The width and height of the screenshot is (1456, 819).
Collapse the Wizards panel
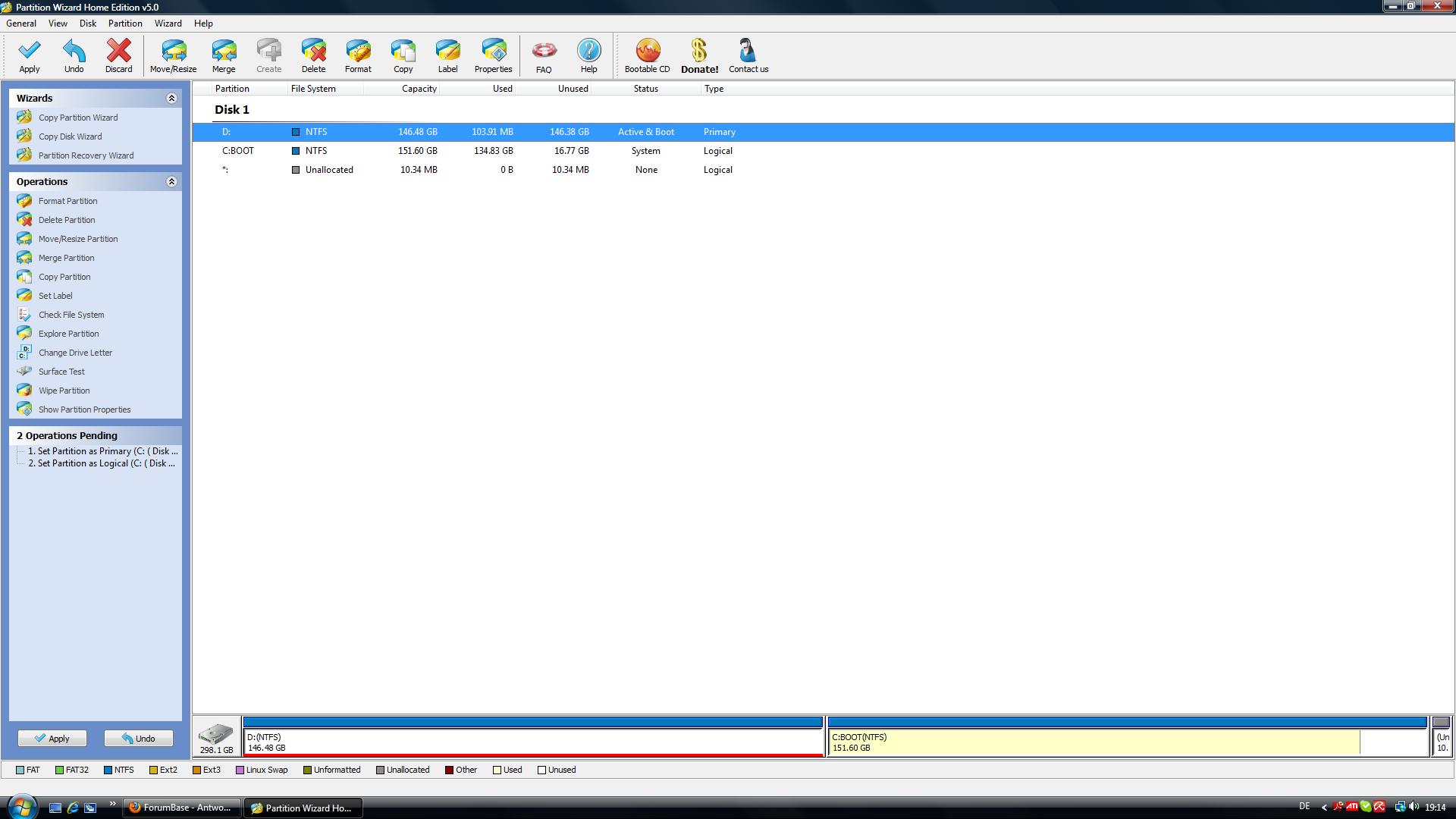tap(171, 99)
